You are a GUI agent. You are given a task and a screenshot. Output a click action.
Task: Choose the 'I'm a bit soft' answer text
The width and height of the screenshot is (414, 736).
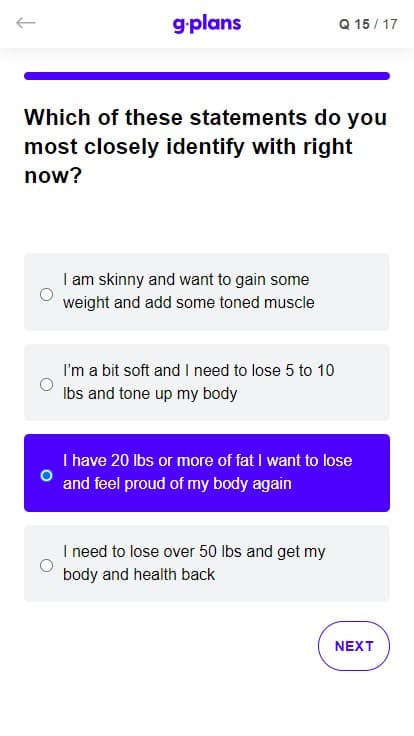199,382
